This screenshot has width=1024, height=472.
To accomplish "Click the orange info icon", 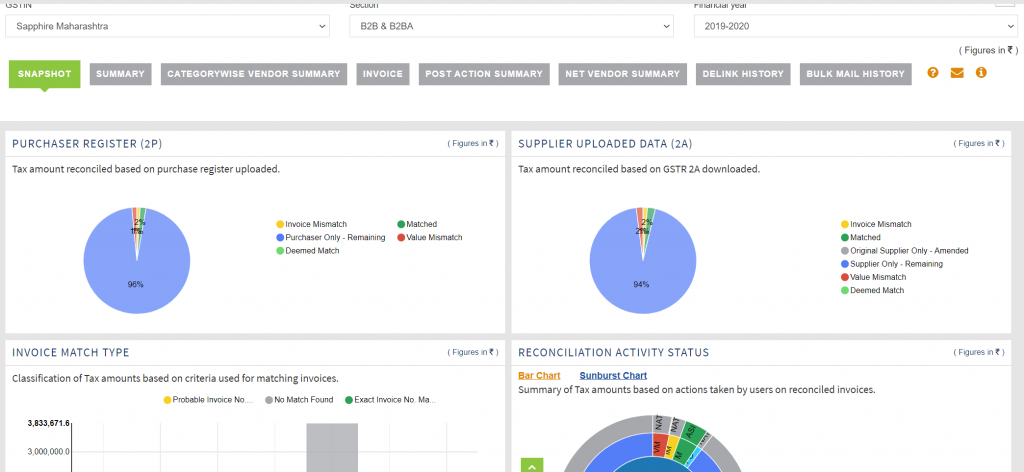I will [x=981, y=73].
